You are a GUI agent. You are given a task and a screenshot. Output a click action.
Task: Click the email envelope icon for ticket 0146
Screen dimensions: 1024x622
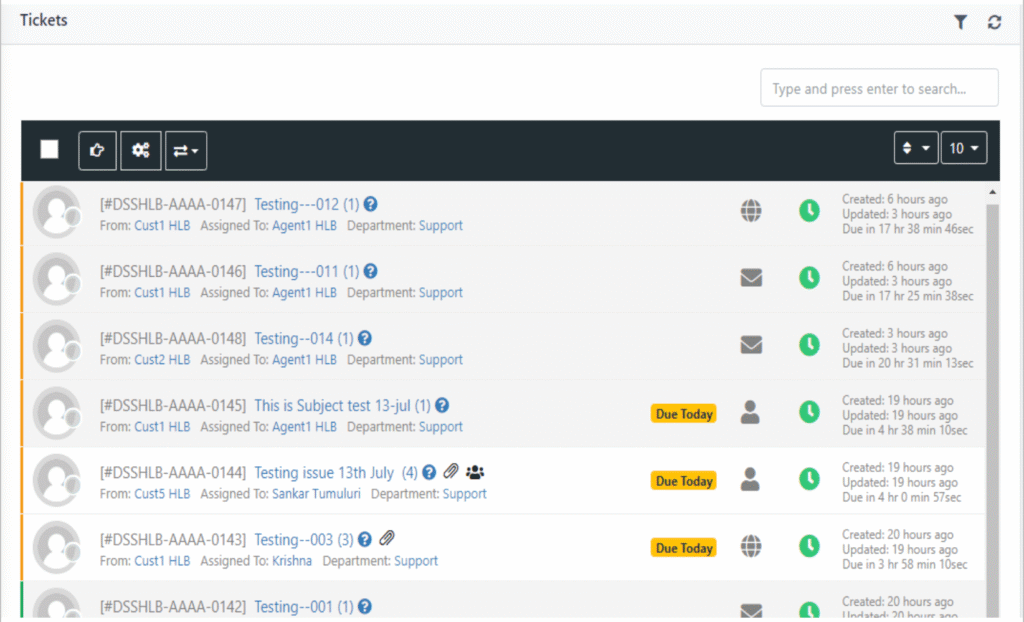(751, 278)
